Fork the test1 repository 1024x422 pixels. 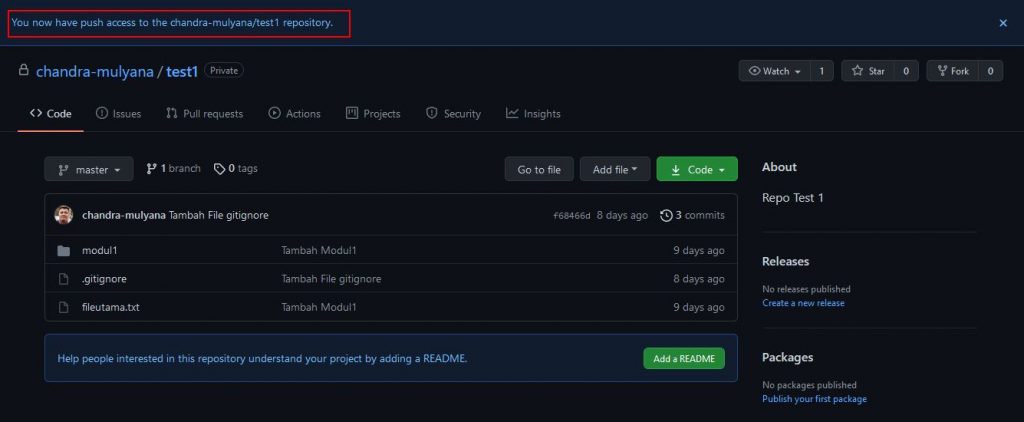[x=951, y=71]
